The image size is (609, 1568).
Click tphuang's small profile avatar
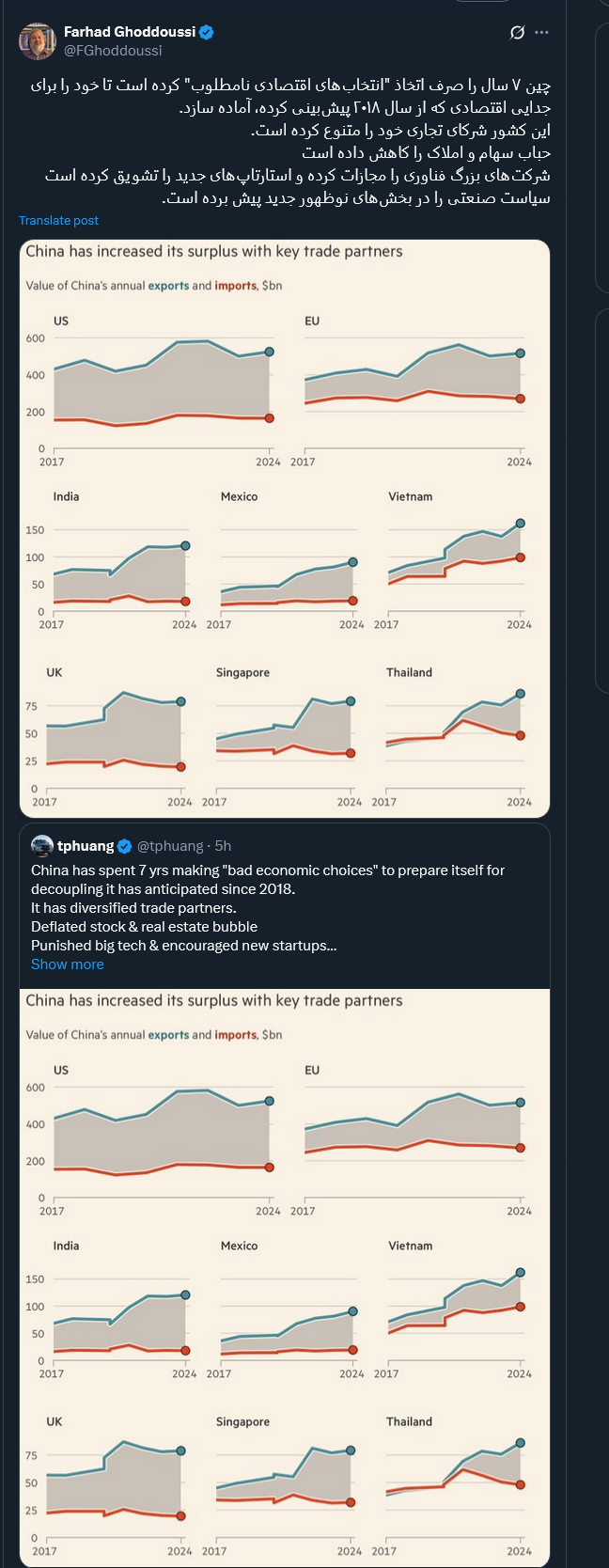41,846
